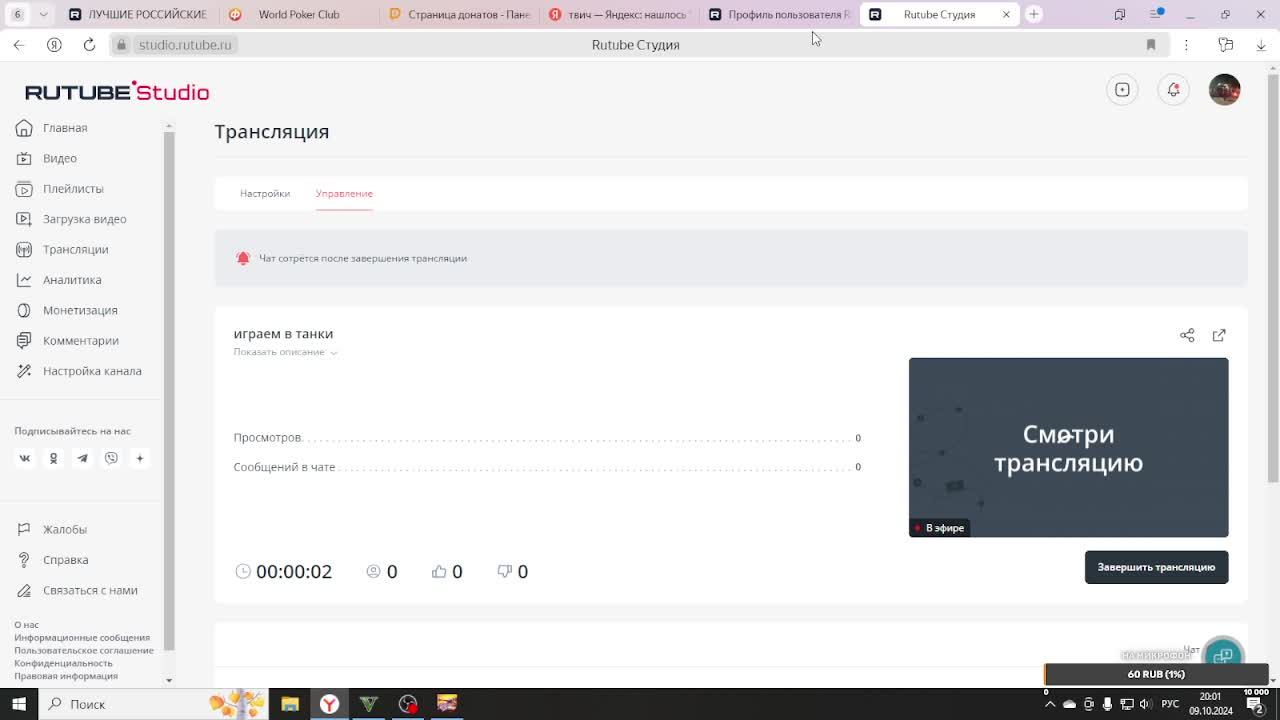
Task: Click the share stream icon
Action: pyautogui.click(x=1187, y=335)
